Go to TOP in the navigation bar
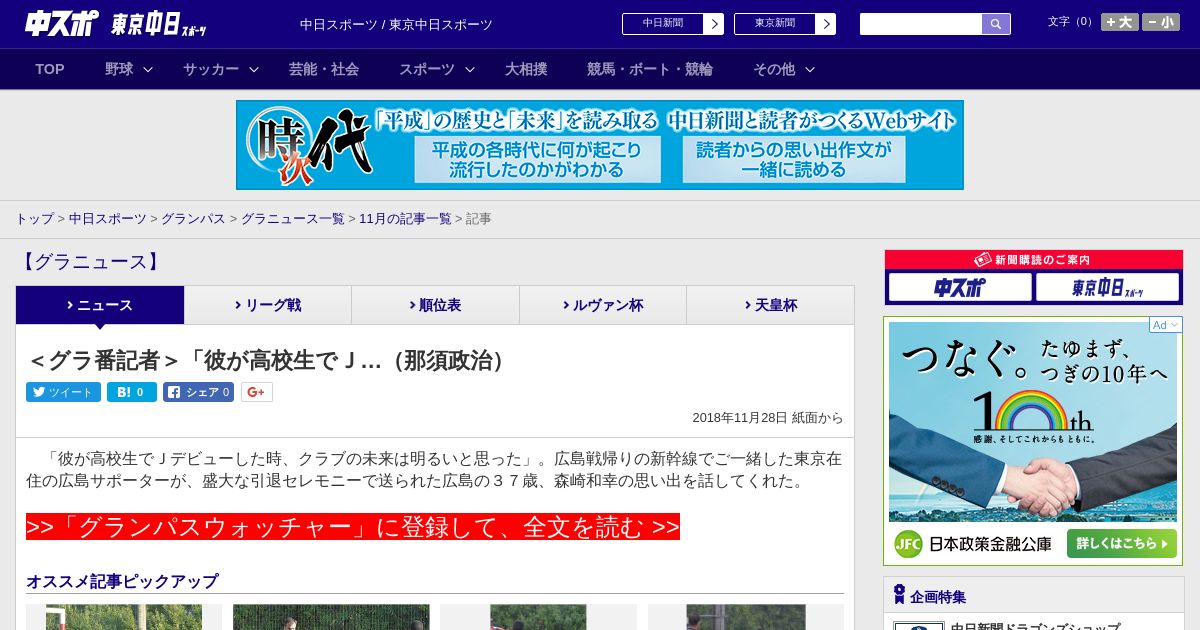The width and height of the screenshot is (1200, 630). [50, 69]
